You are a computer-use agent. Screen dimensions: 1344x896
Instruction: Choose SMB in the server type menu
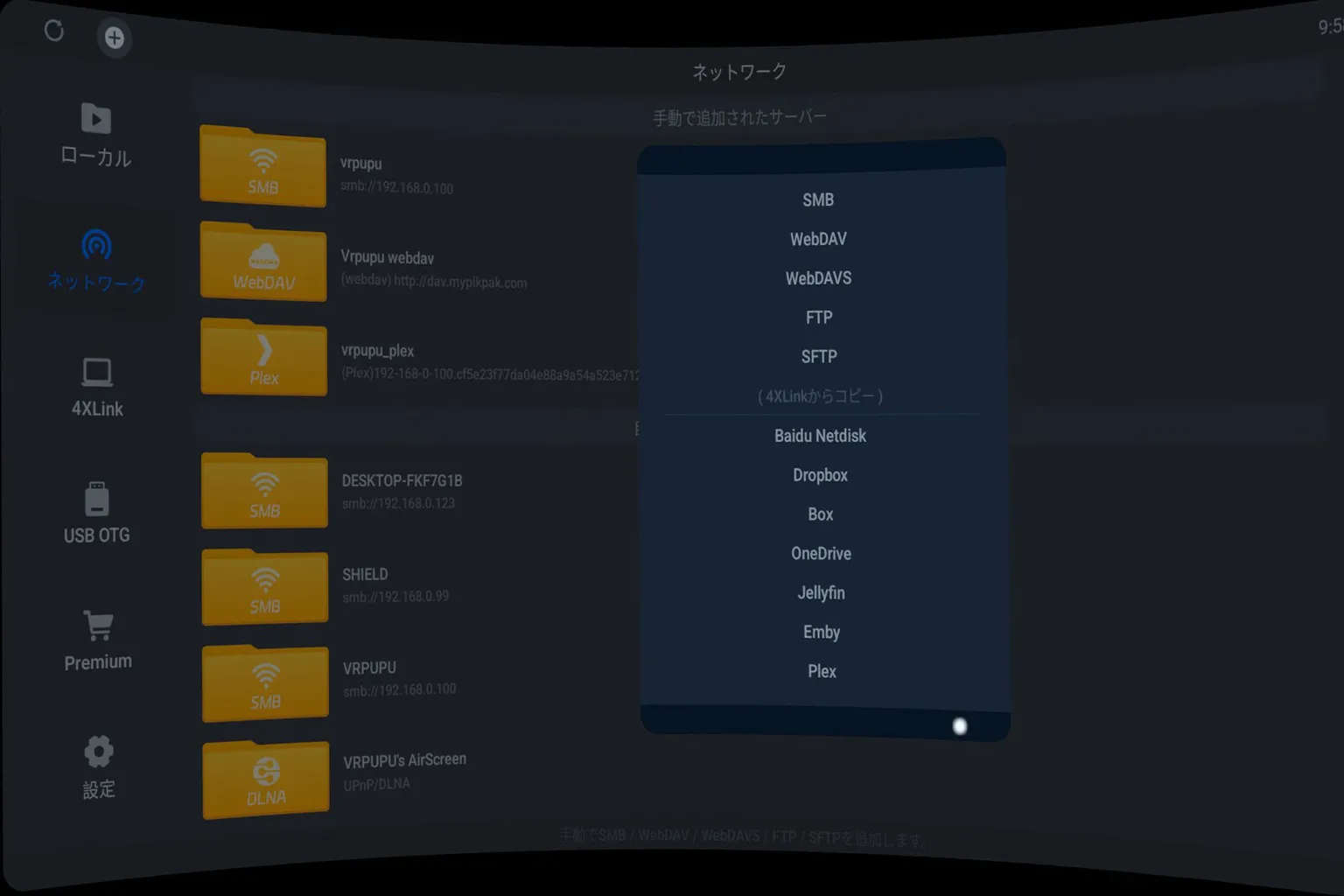tap(818, 199)
